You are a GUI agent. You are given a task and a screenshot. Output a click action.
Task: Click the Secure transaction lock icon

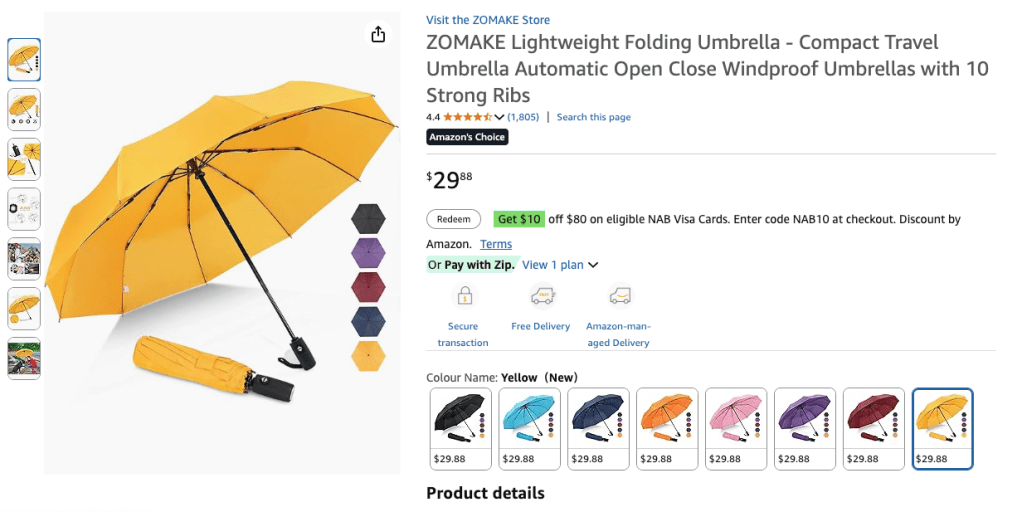(x=463, y=296)
